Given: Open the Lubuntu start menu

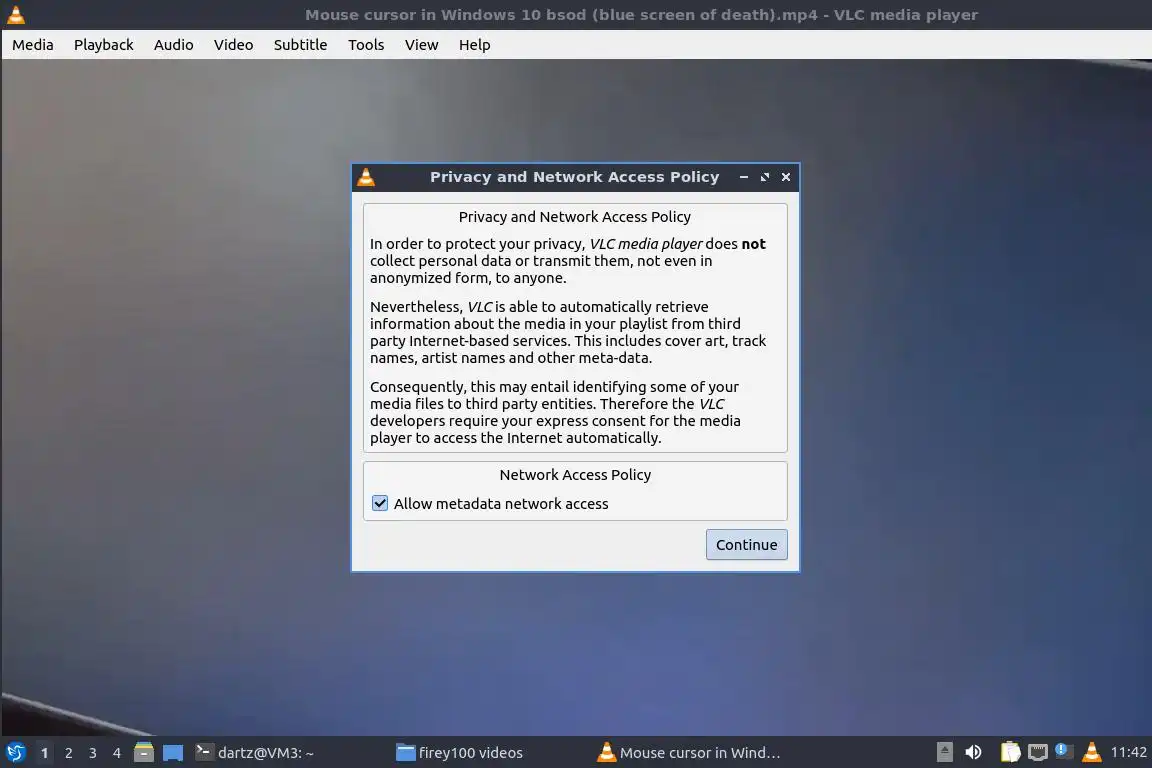Looking at the screenshot, I should coord(15,753).
